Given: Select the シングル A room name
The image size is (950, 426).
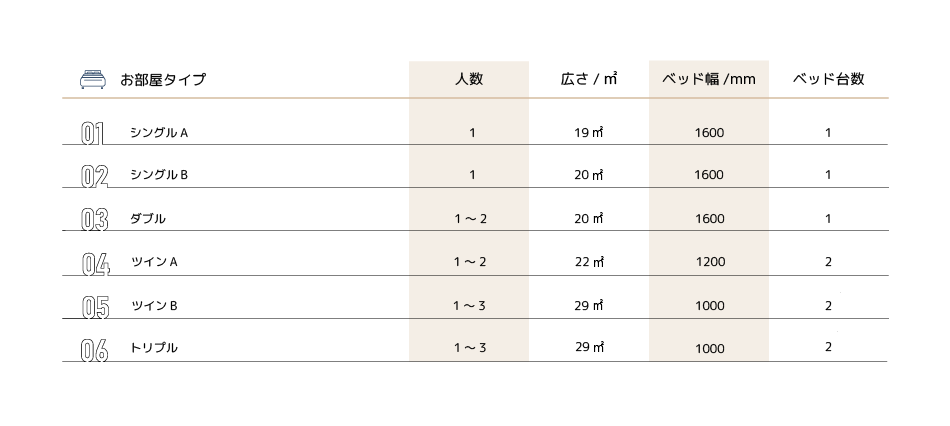Looking at the screenshot, I should (159, 133).
